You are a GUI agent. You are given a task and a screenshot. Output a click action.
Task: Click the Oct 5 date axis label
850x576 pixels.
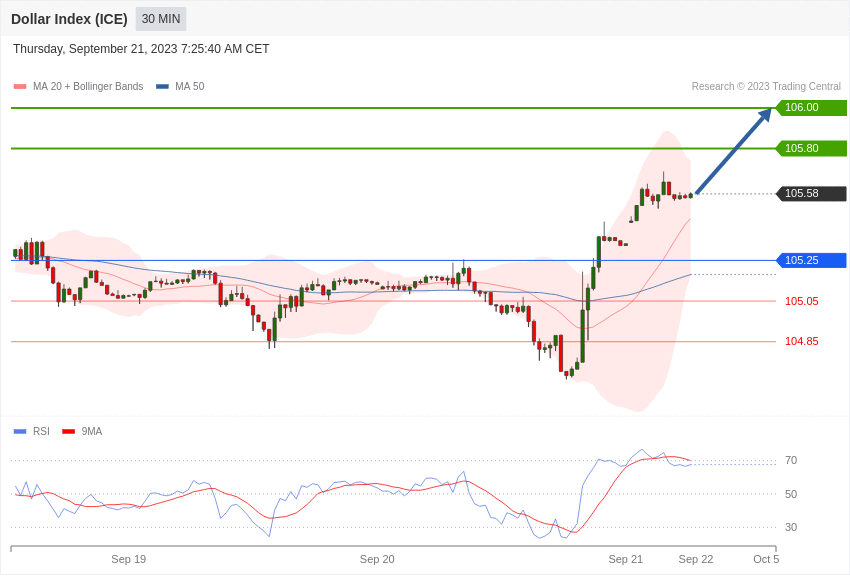[x=766, y=559]
